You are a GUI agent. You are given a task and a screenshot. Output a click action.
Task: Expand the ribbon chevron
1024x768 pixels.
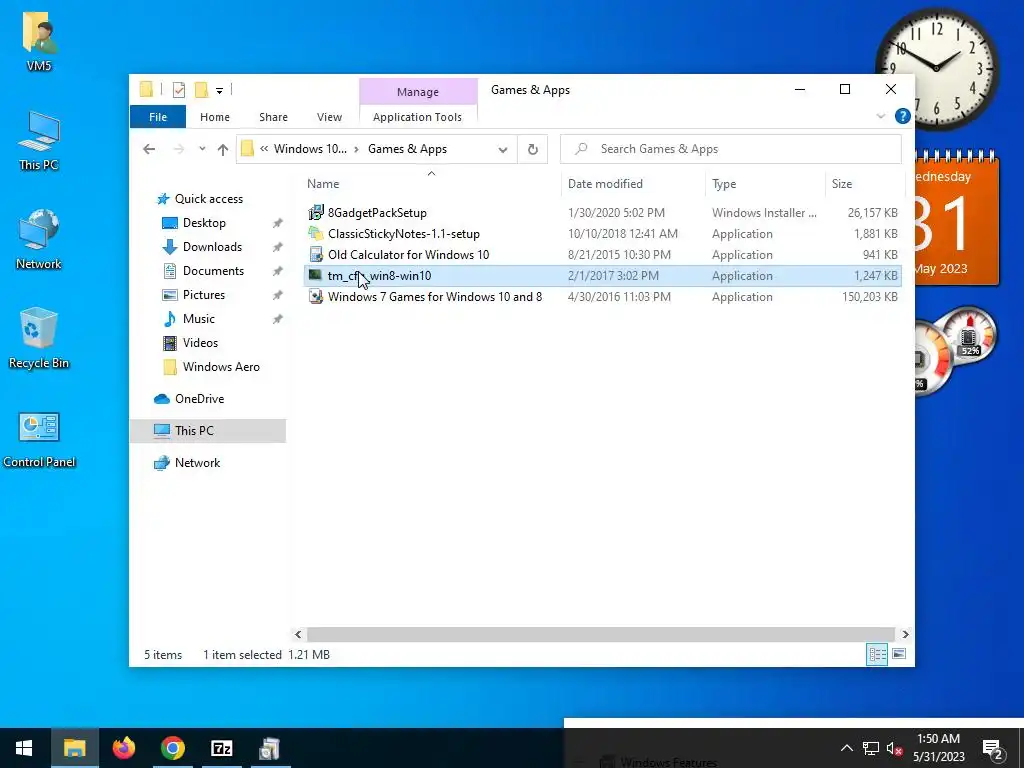tap(880, 116)
